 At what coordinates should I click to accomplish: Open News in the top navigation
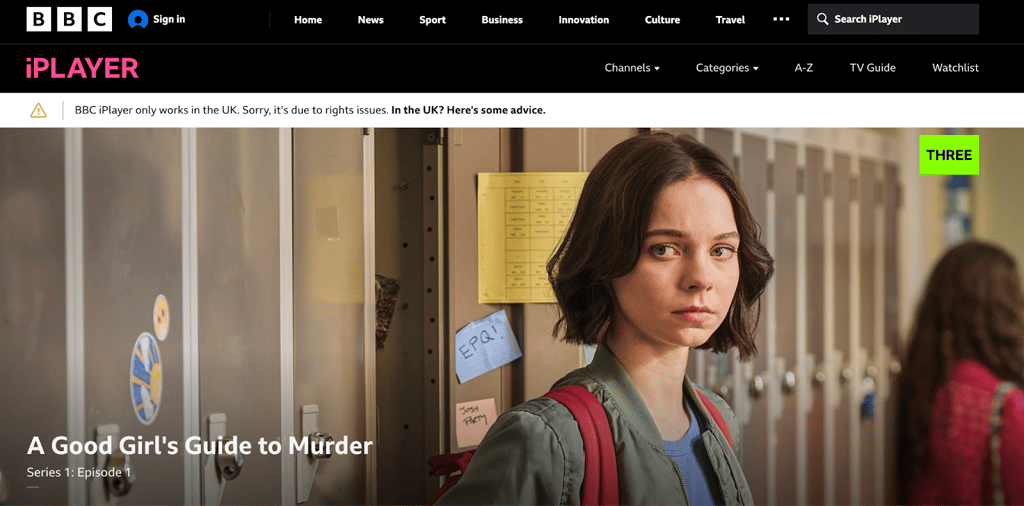(x=370, y=20)
